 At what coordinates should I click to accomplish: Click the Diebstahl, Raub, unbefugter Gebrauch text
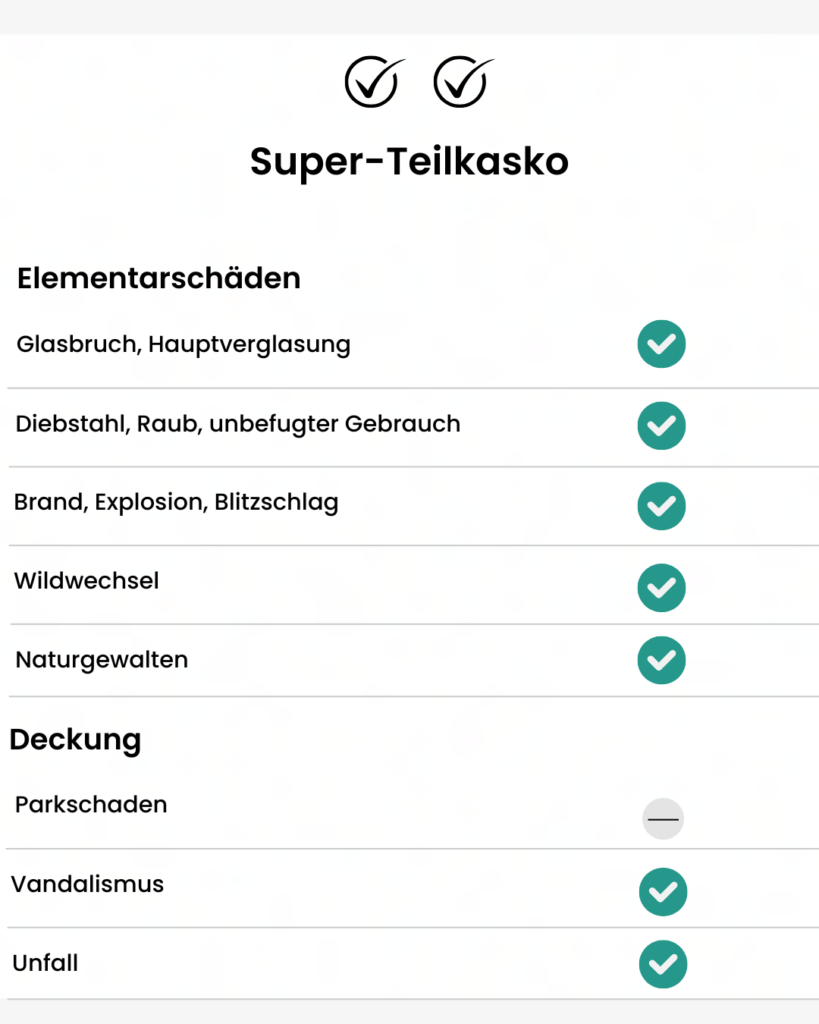(x=238, y=424)
